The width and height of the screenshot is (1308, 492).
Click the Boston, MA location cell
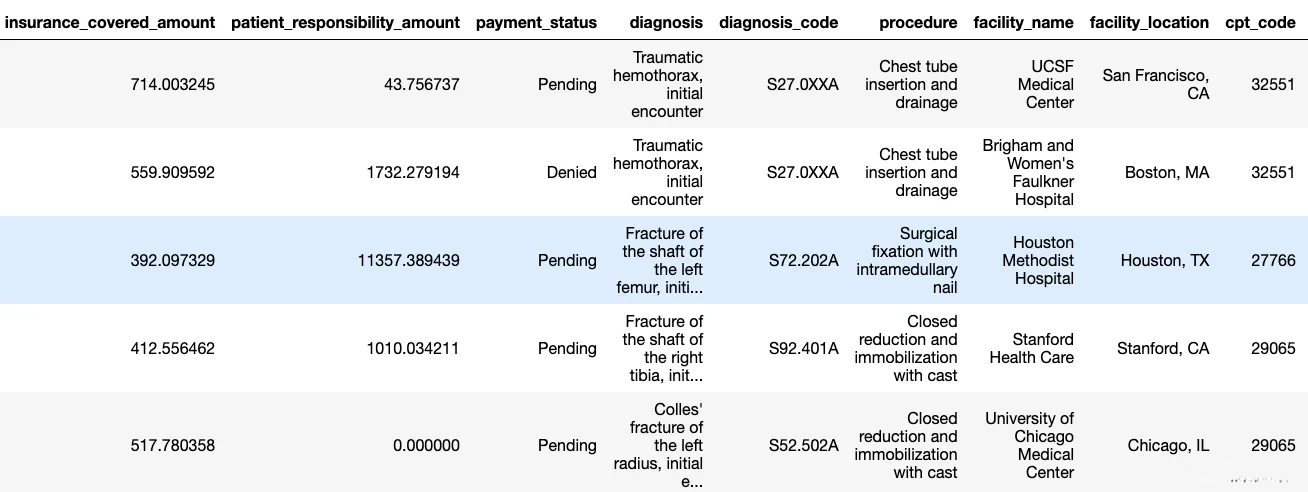[x=1166, y=172]
